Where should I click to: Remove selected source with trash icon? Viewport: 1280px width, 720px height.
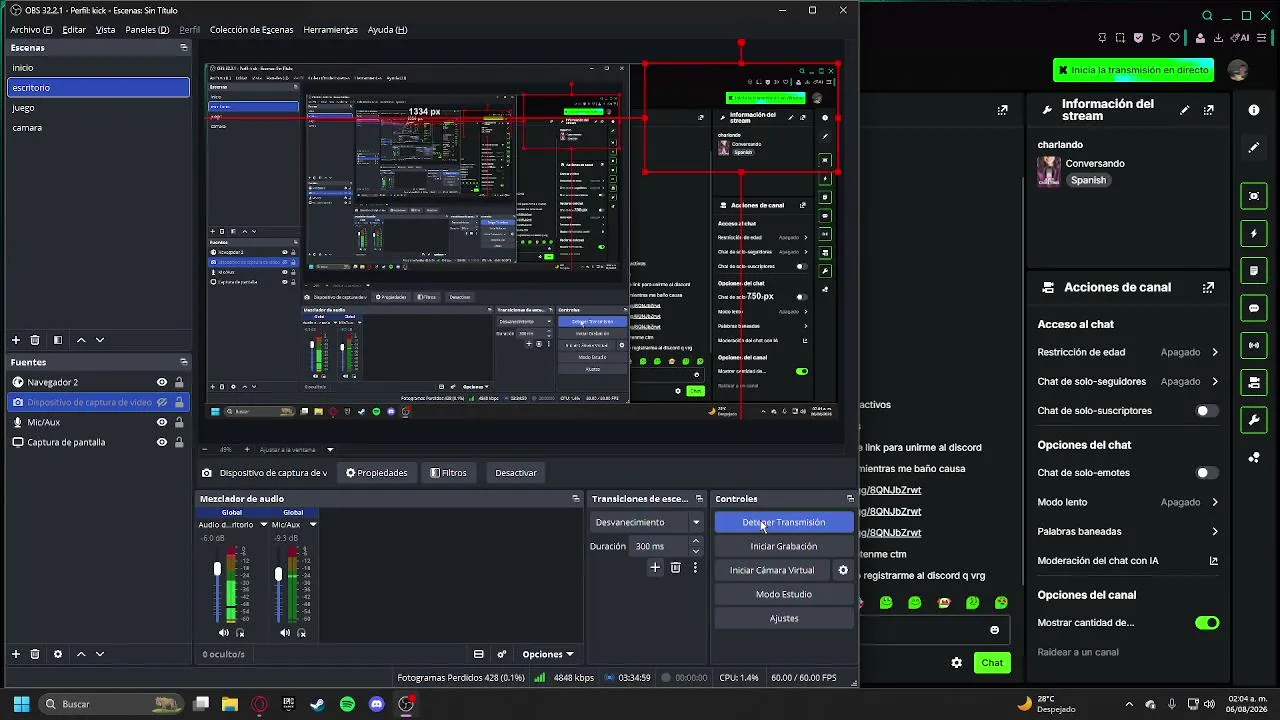click(35, 654)
